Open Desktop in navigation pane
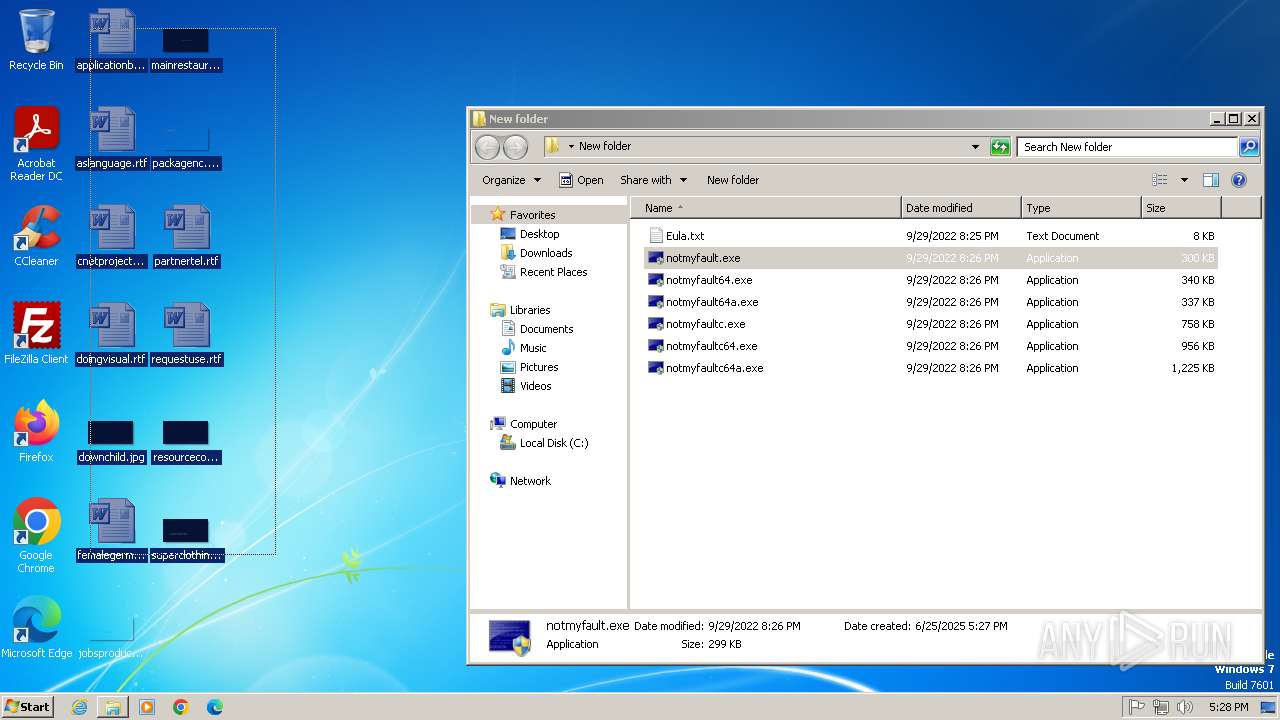This screenshot has height=720, width=1280. [x=539, y=234]
